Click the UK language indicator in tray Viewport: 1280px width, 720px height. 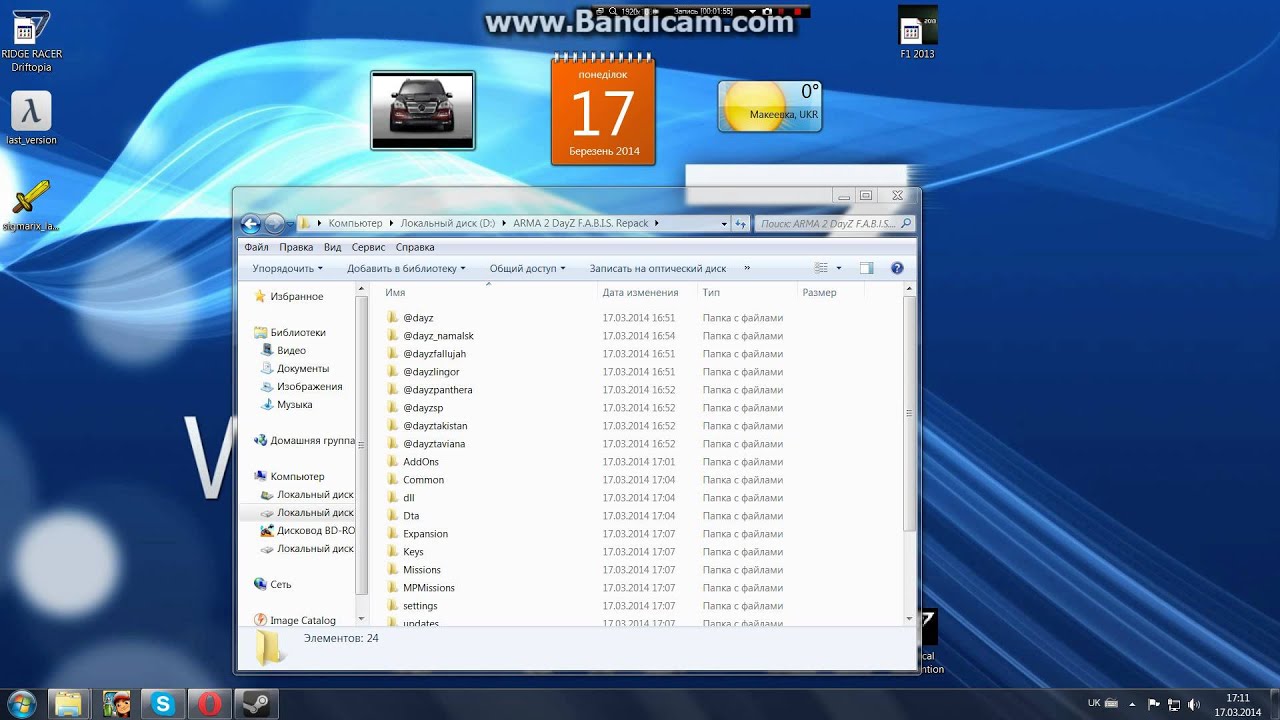tap(1094, 703)
